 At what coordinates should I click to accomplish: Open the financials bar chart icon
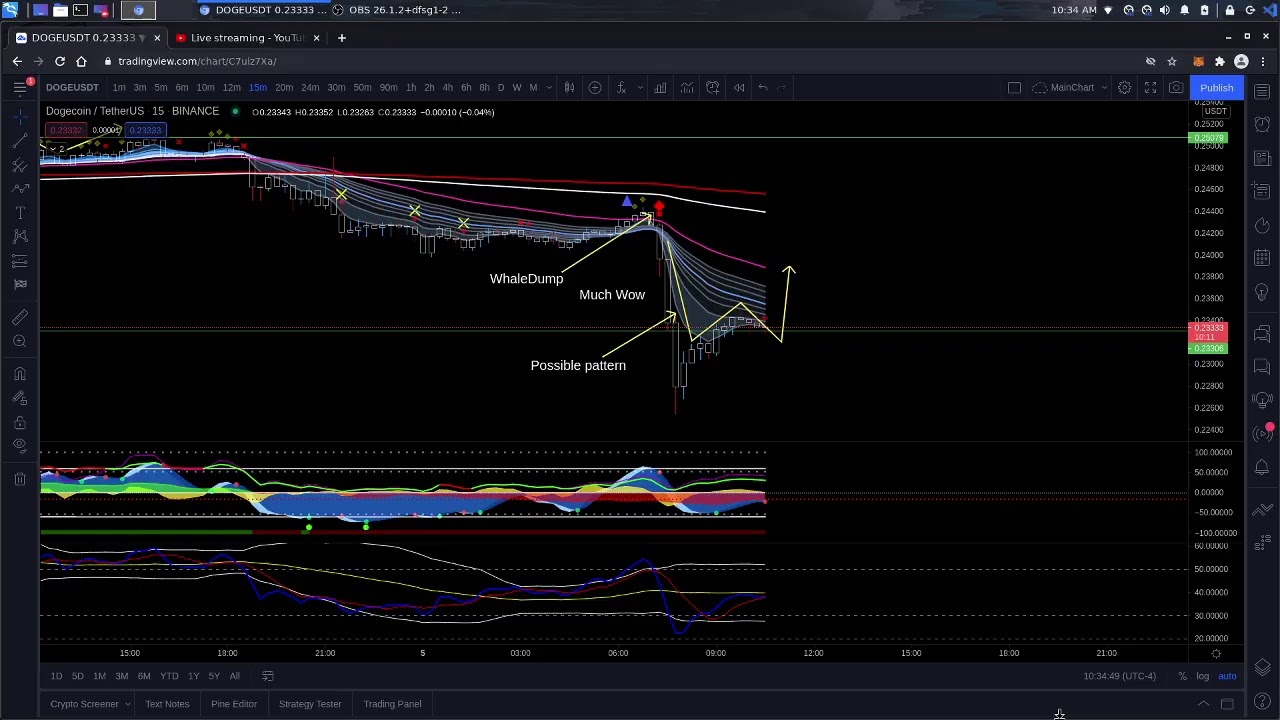coord(660,88)
